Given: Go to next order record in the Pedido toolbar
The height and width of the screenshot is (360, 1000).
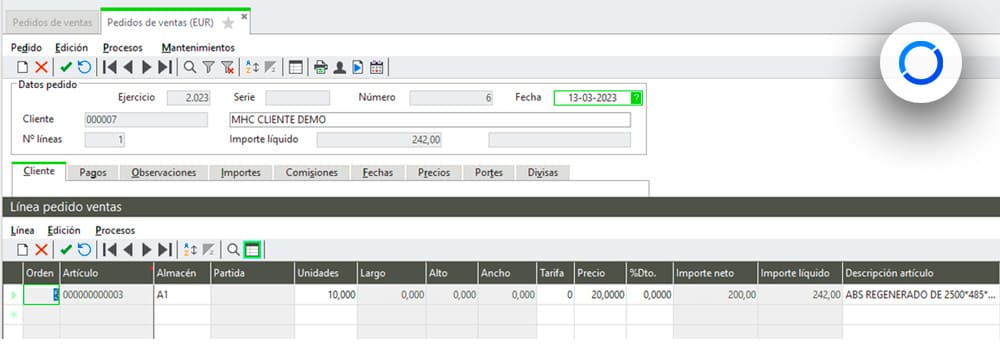Looking at the screenshot, I should [146, 67].
